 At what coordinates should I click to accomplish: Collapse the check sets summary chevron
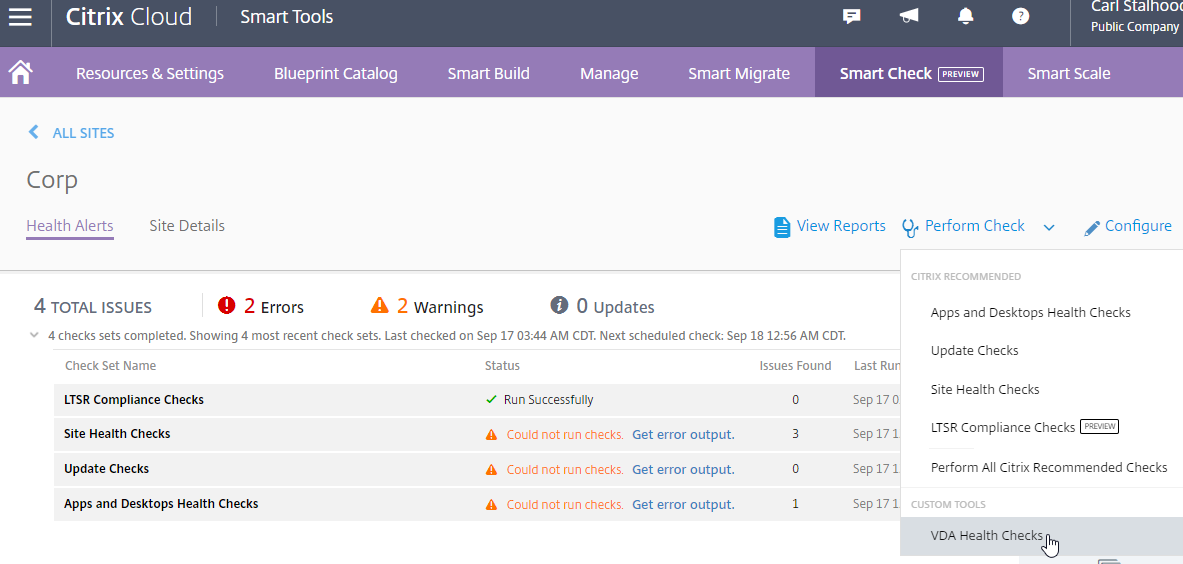pyautogui.click(x=34, y=335)
